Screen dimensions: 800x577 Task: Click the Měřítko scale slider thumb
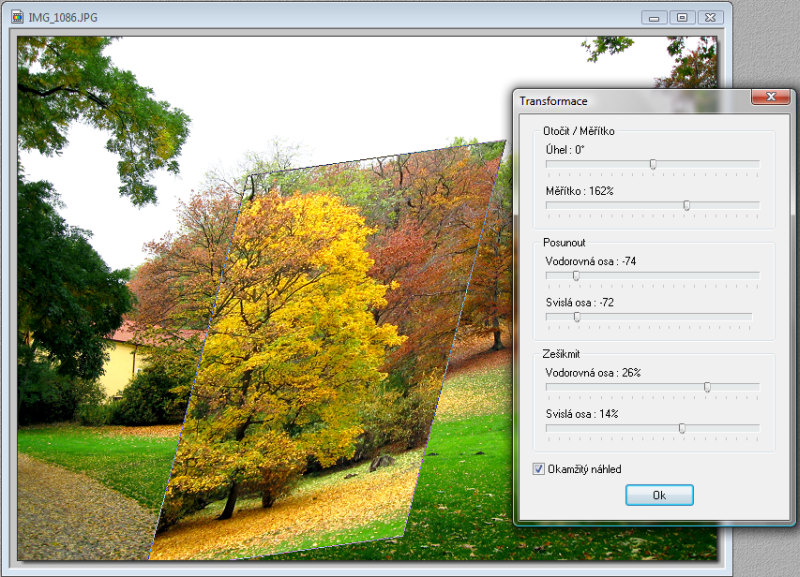pos(687,206)
